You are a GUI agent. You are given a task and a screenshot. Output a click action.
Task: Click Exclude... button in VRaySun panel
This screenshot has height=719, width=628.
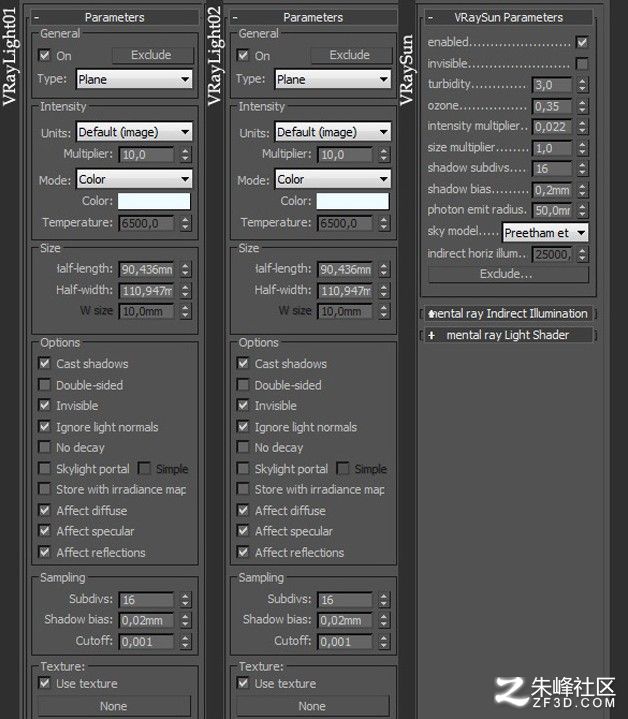[508, 274]
